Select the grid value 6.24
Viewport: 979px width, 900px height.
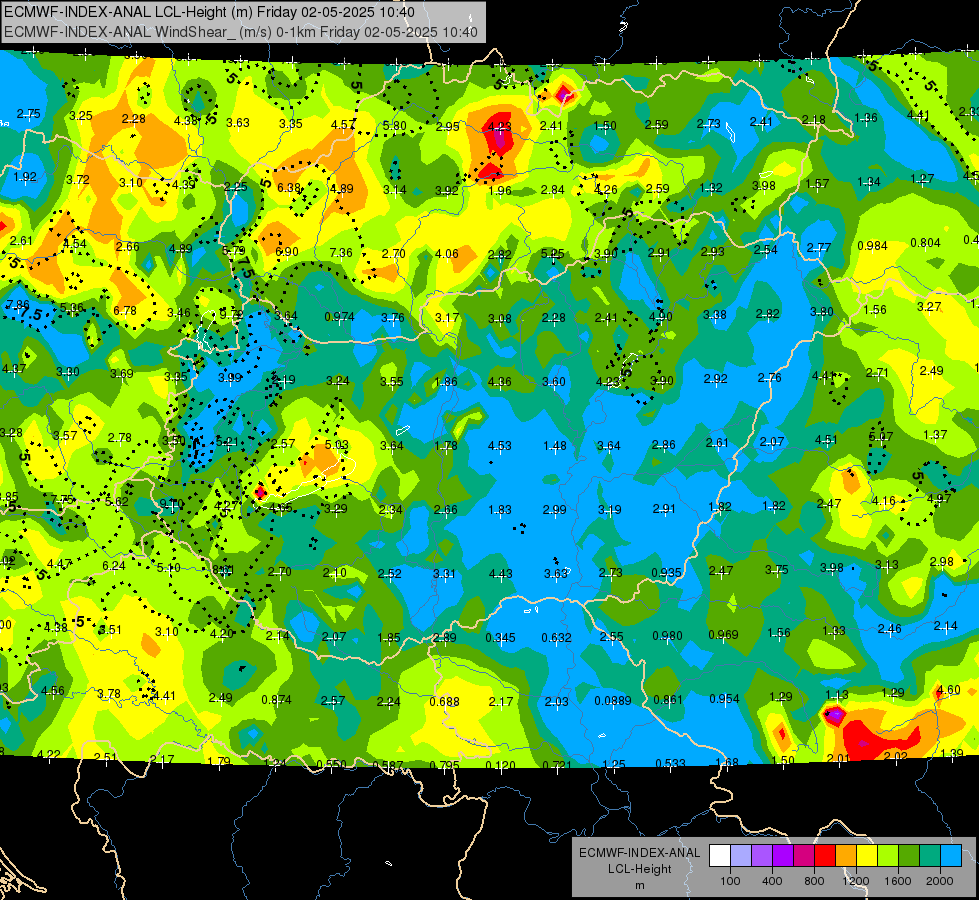click(x=114, y=565)
